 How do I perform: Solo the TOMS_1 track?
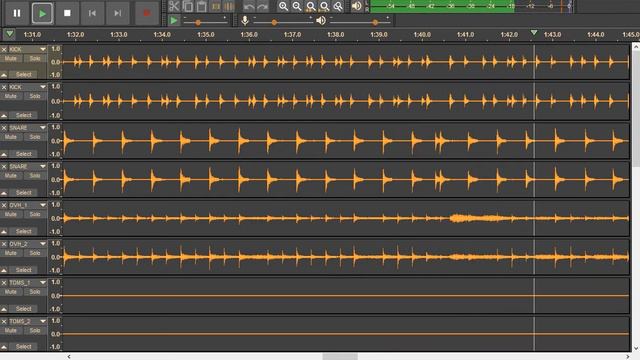click(x=35, y=292)
